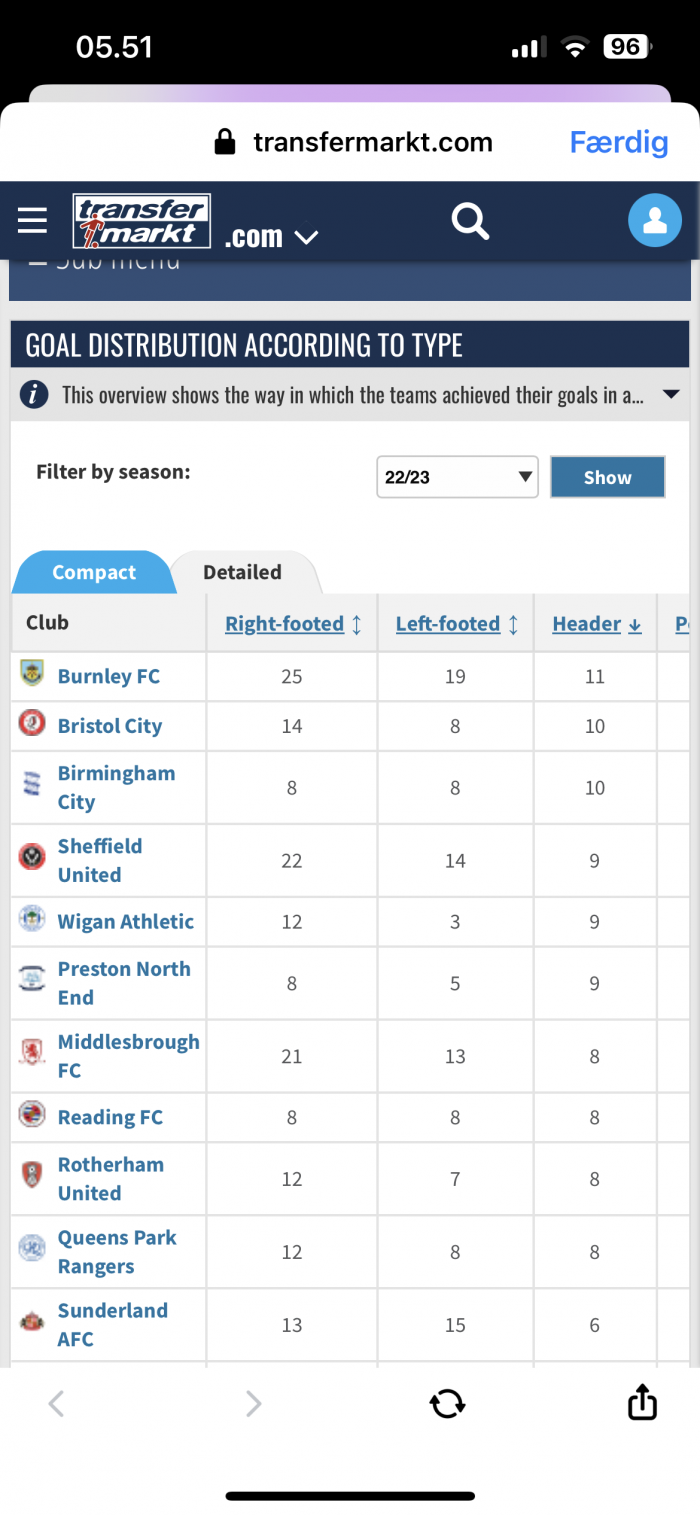
Task: Tap the info icon beside overview text
Action: coord(34,395)
